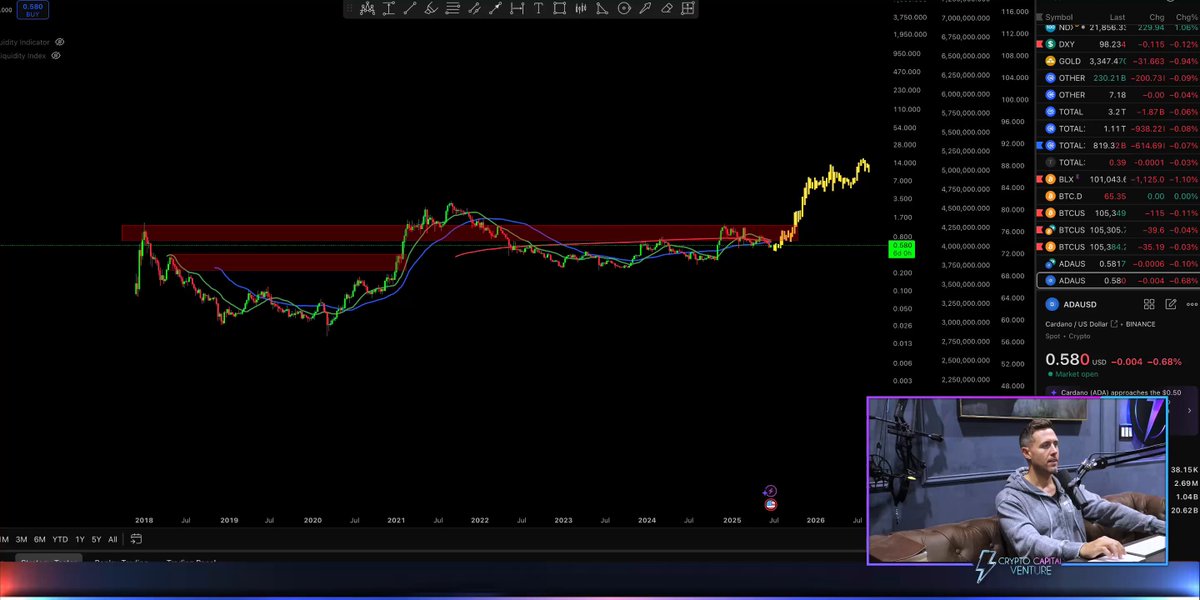Open the grid layout tool

pyautogui.click(x=688, y=8)
